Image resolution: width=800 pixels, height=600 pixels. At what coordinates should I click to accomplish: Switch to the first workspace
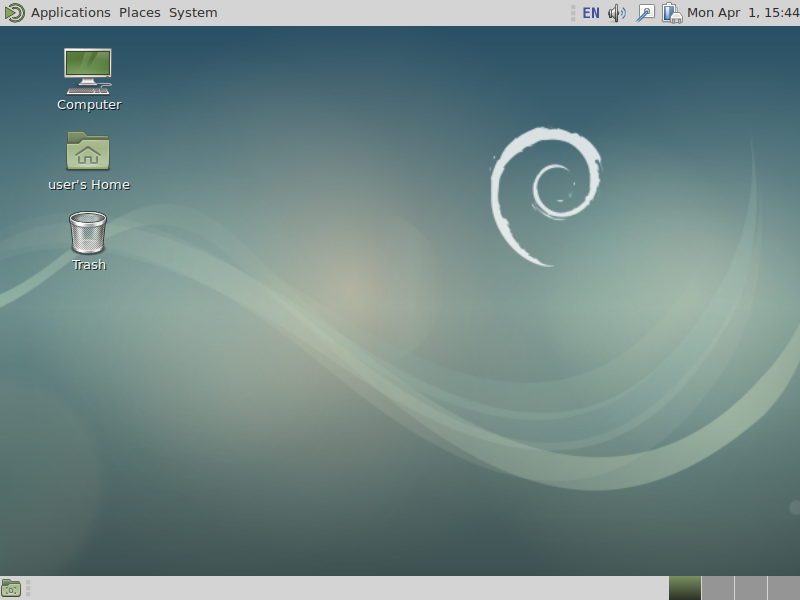point(685,588)
